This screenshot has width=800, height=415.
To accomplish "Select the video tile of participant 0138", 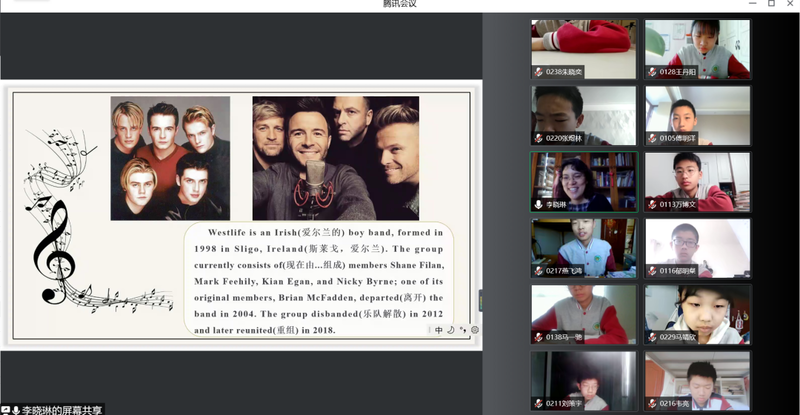I will pyautogui.click(x=584, y=314).
